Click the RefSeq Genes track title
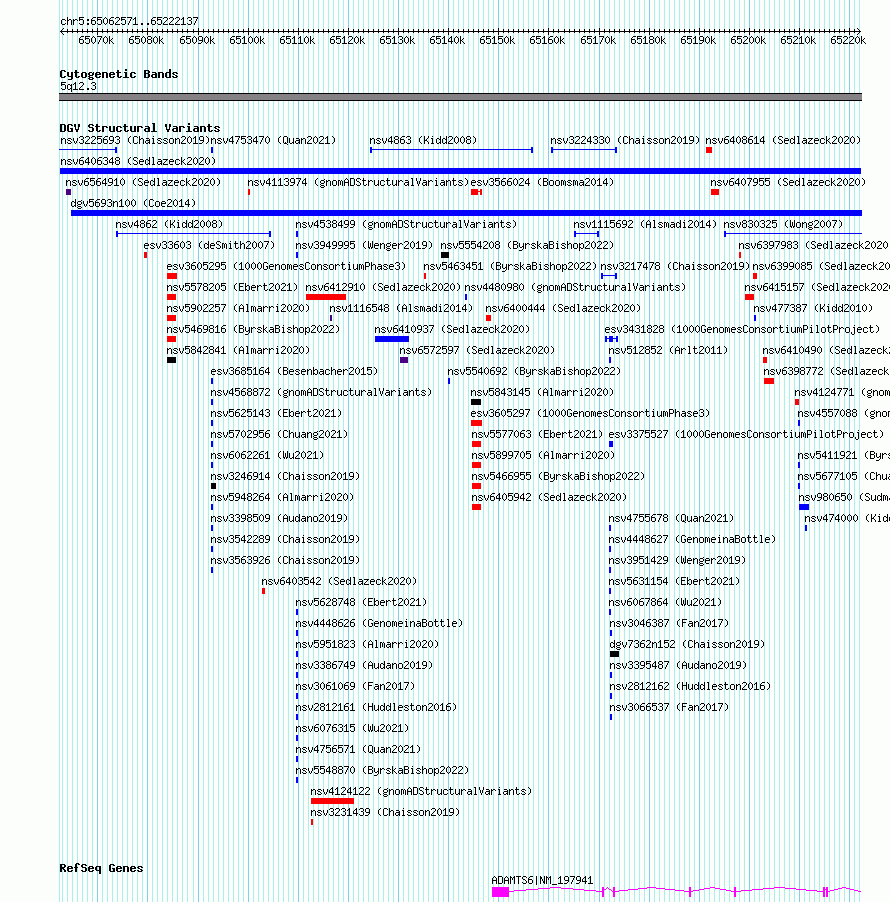Viewport: 890px width, 902px height. click(101, 869)
